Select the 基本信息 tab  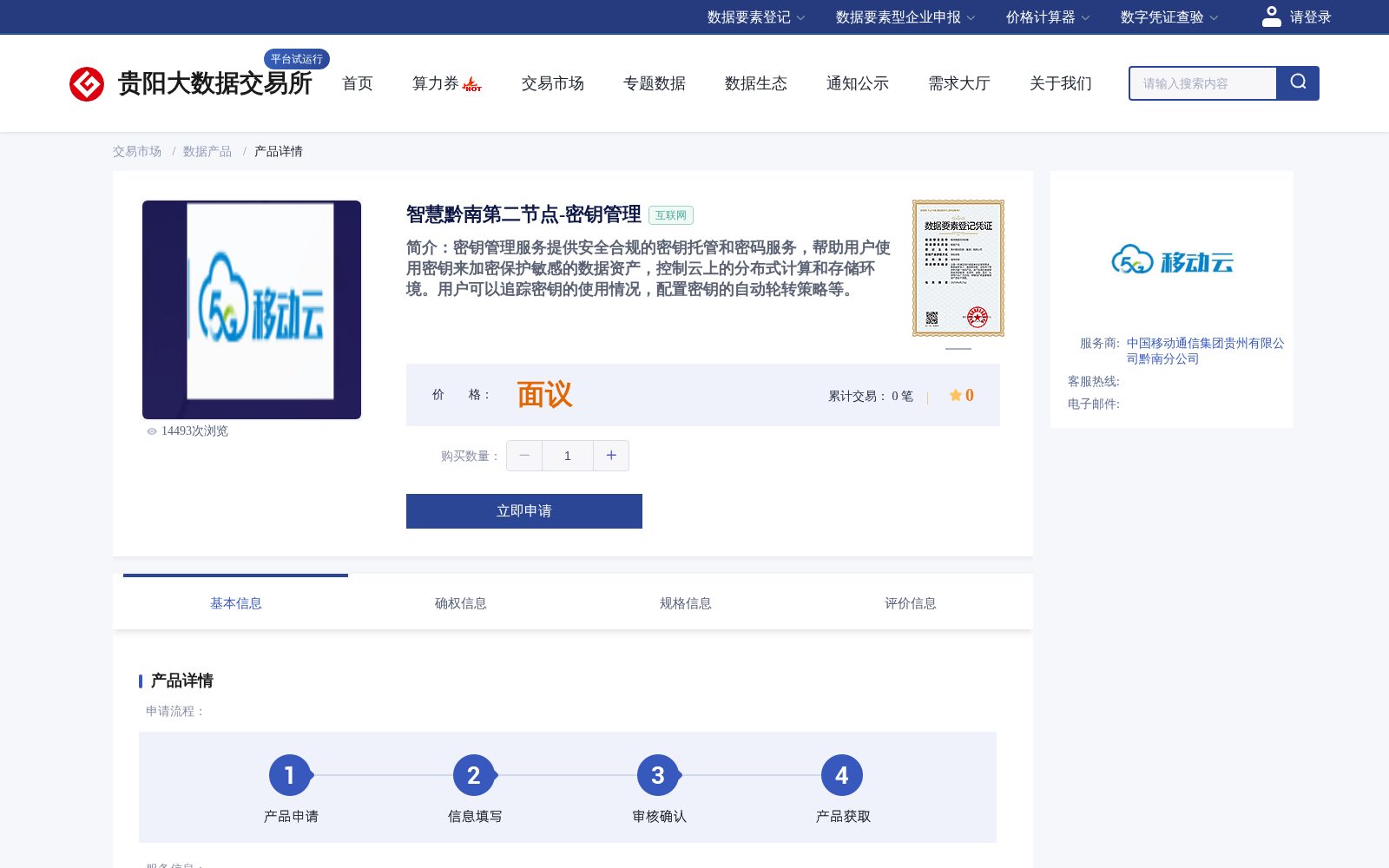[x=235, y=602]
